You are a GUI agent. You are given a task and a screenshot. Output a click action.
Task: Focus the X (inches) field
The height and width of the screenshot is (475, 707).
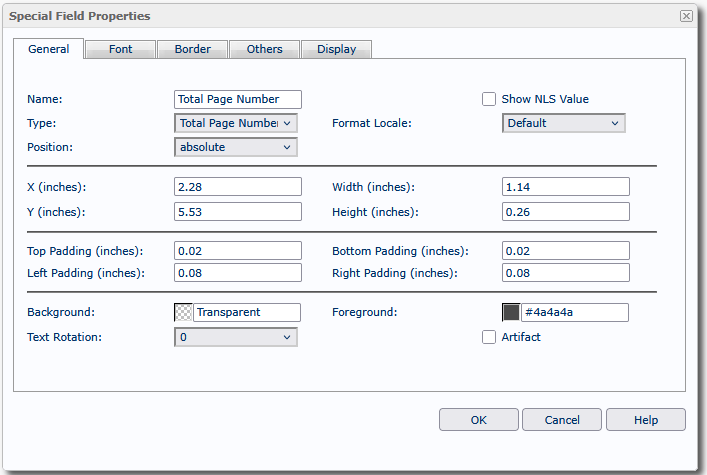pos(238,187)
